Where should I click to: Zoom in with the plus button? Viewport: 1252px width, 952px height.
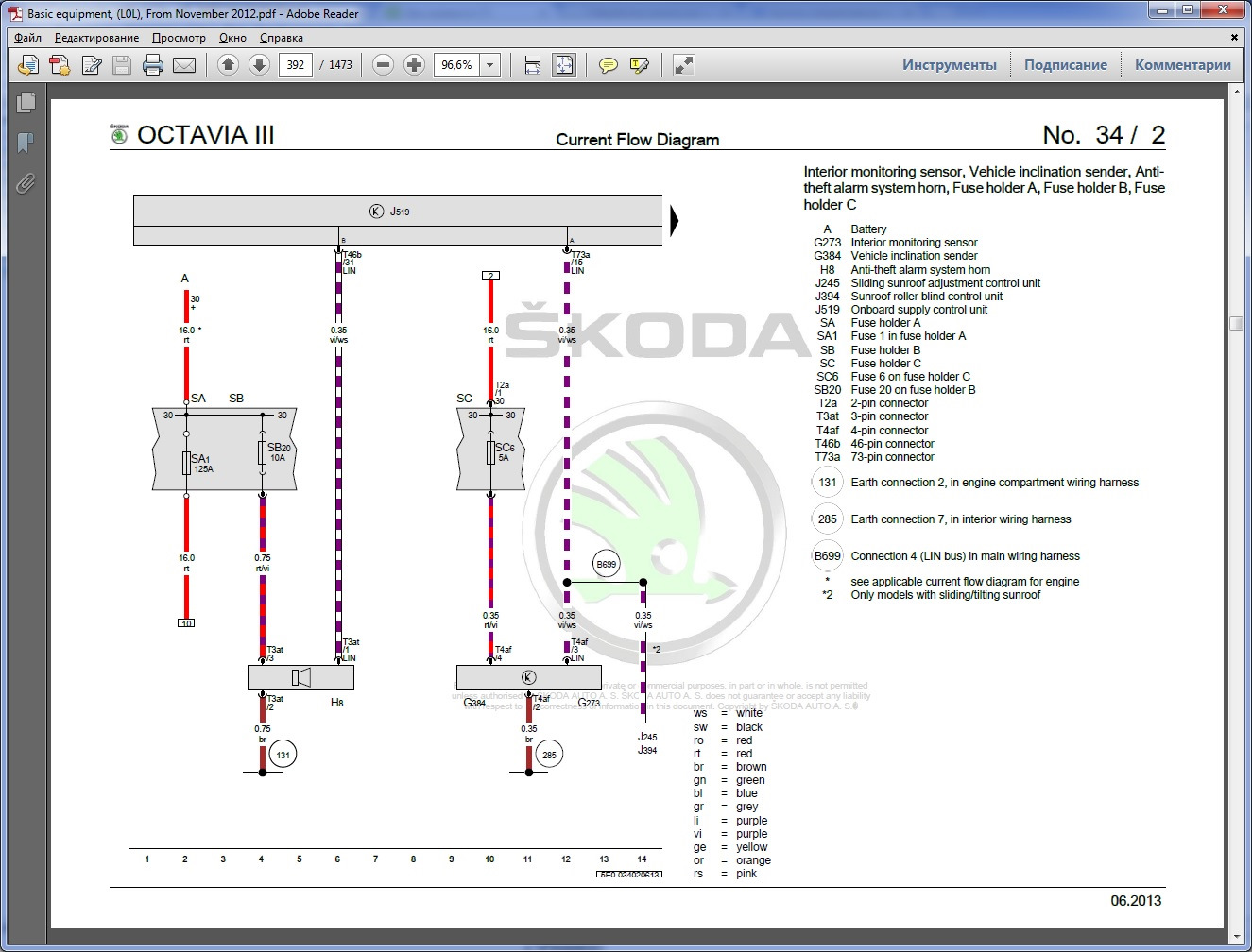[414, 65]
